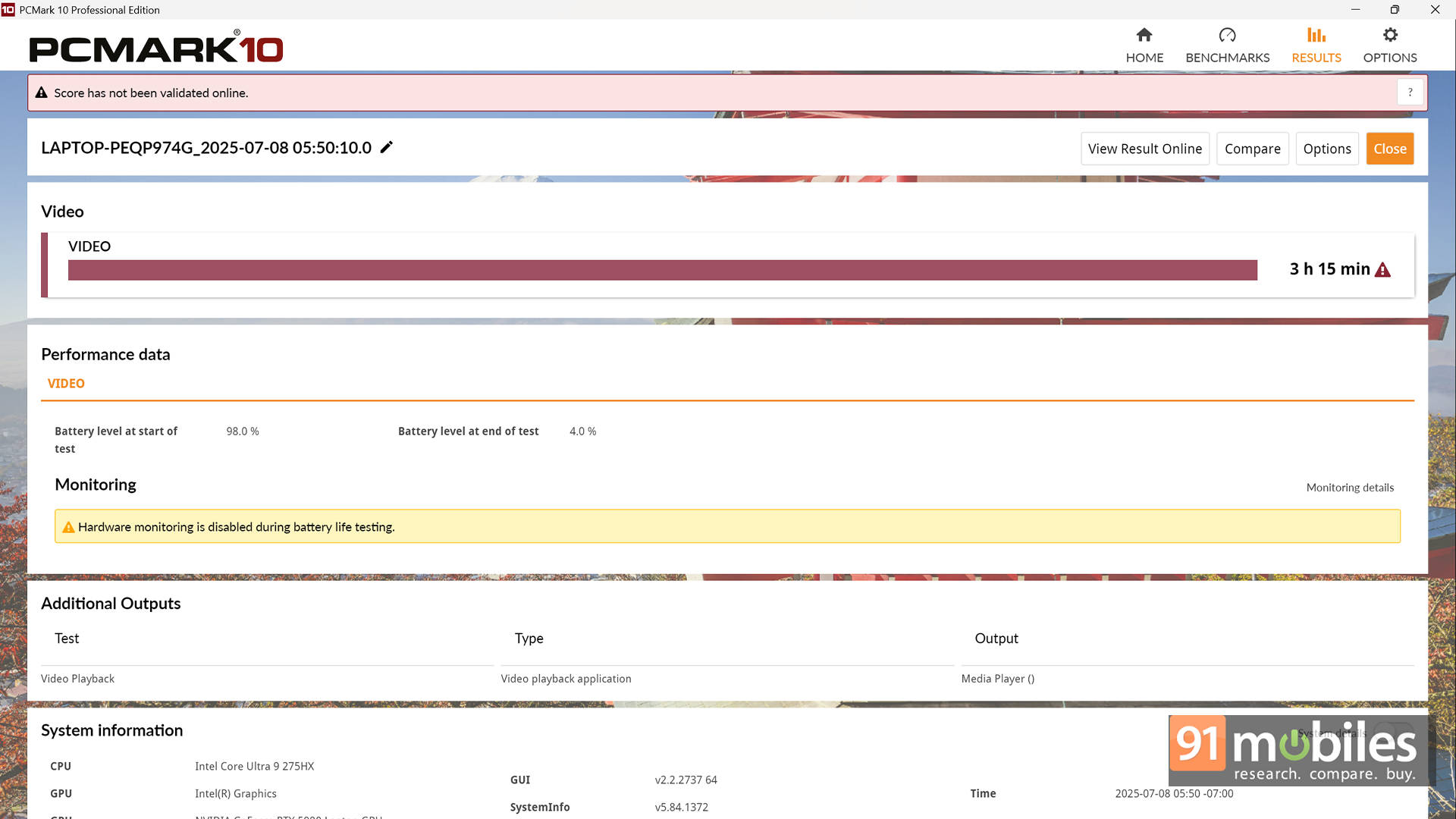Open the BENCHMARKS section

pos(1227,45)
